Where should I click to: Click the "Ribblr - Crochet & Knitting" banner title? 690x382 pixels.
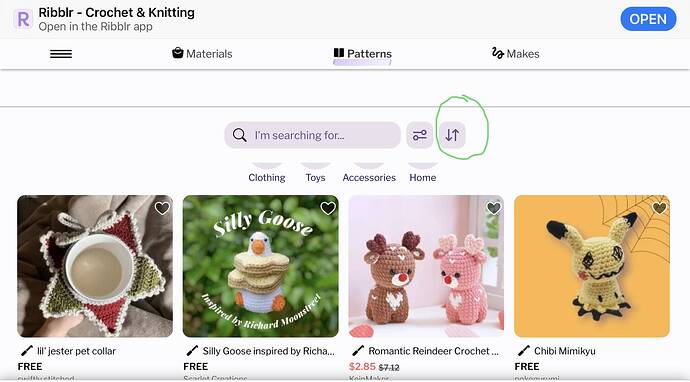117,13
